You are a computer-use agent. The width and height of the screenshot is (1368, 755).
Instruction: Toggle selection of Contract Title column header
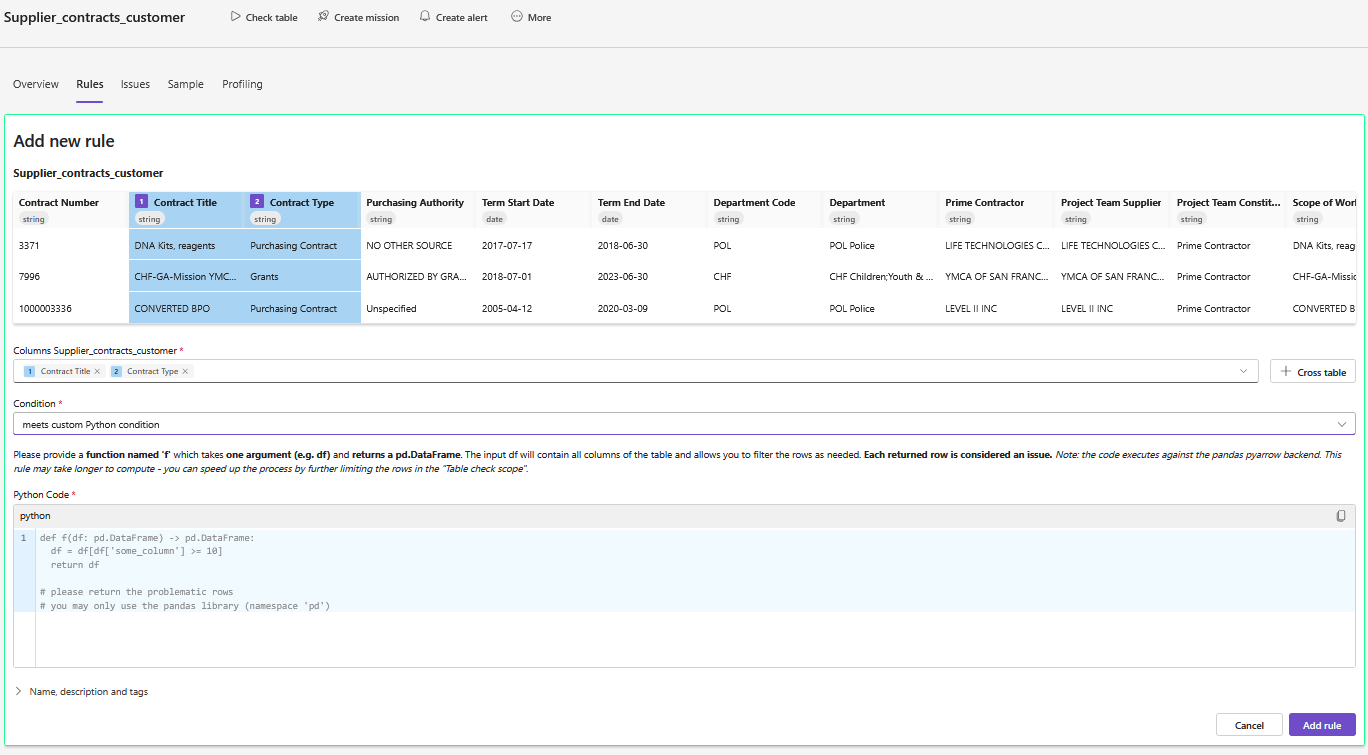pyautogui.click(x=185, y=202)
